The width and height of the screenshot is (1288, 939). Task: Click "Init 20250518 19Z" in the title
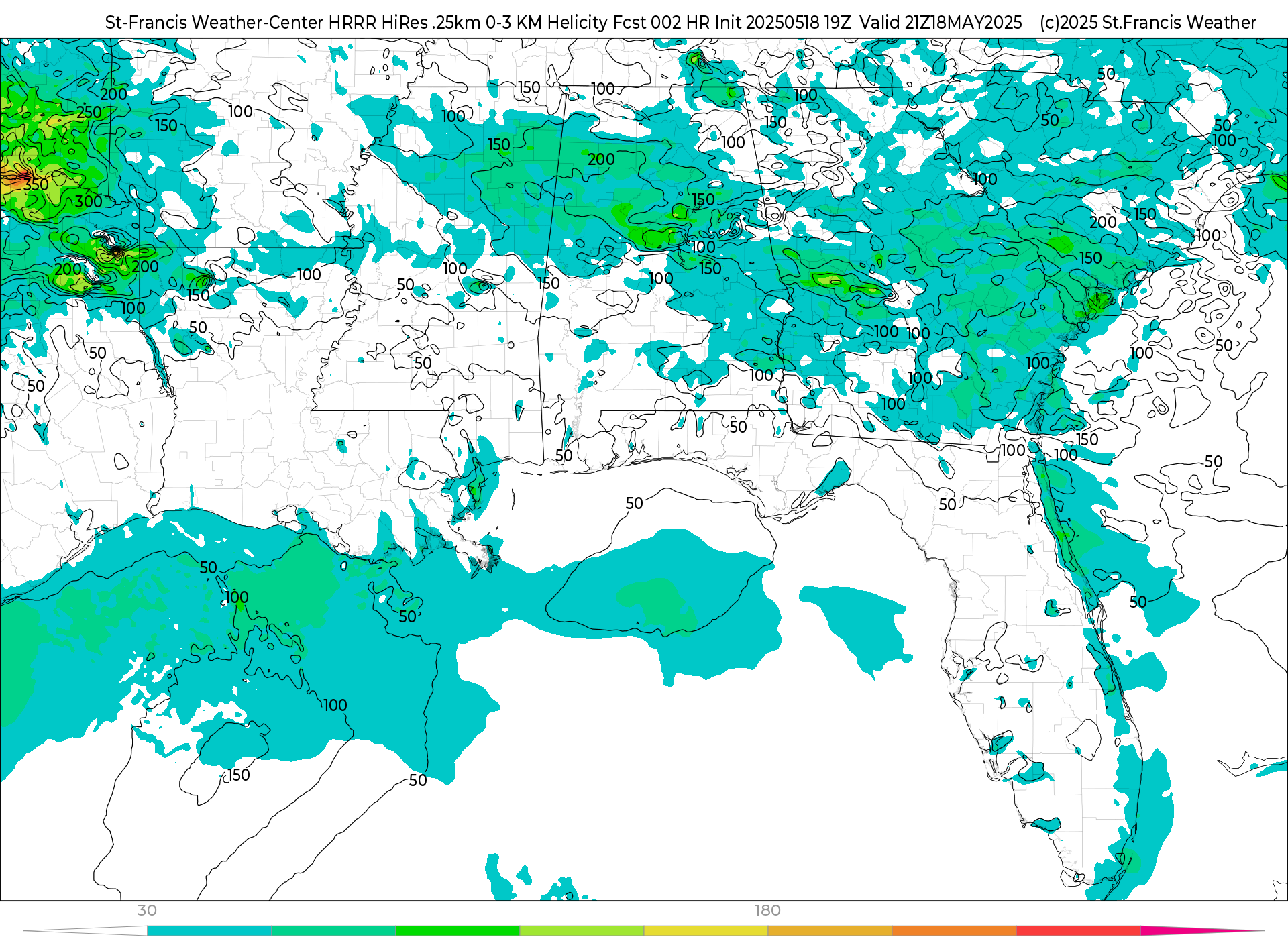point(783,23)
